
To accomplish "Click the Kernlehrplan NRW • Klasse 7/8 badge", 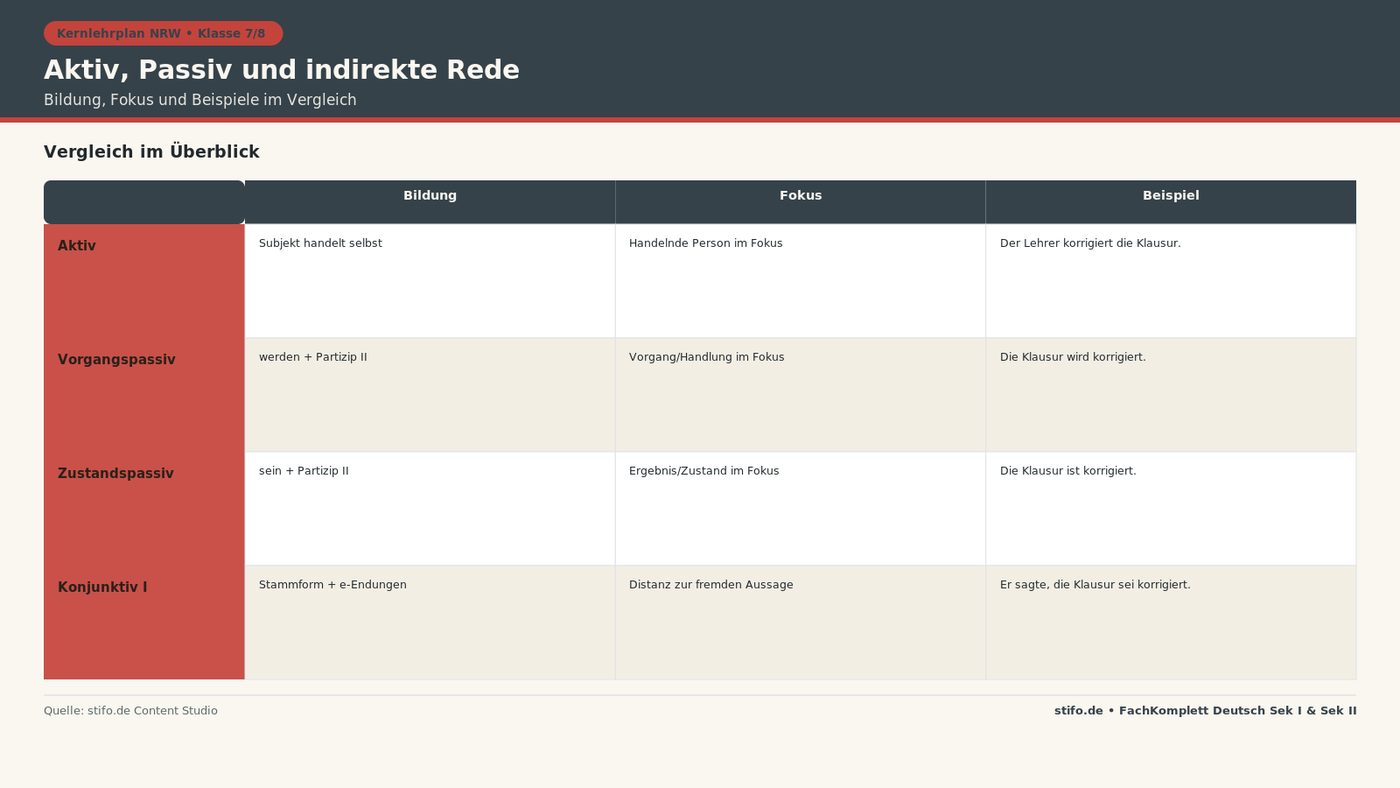I will 163,33.
